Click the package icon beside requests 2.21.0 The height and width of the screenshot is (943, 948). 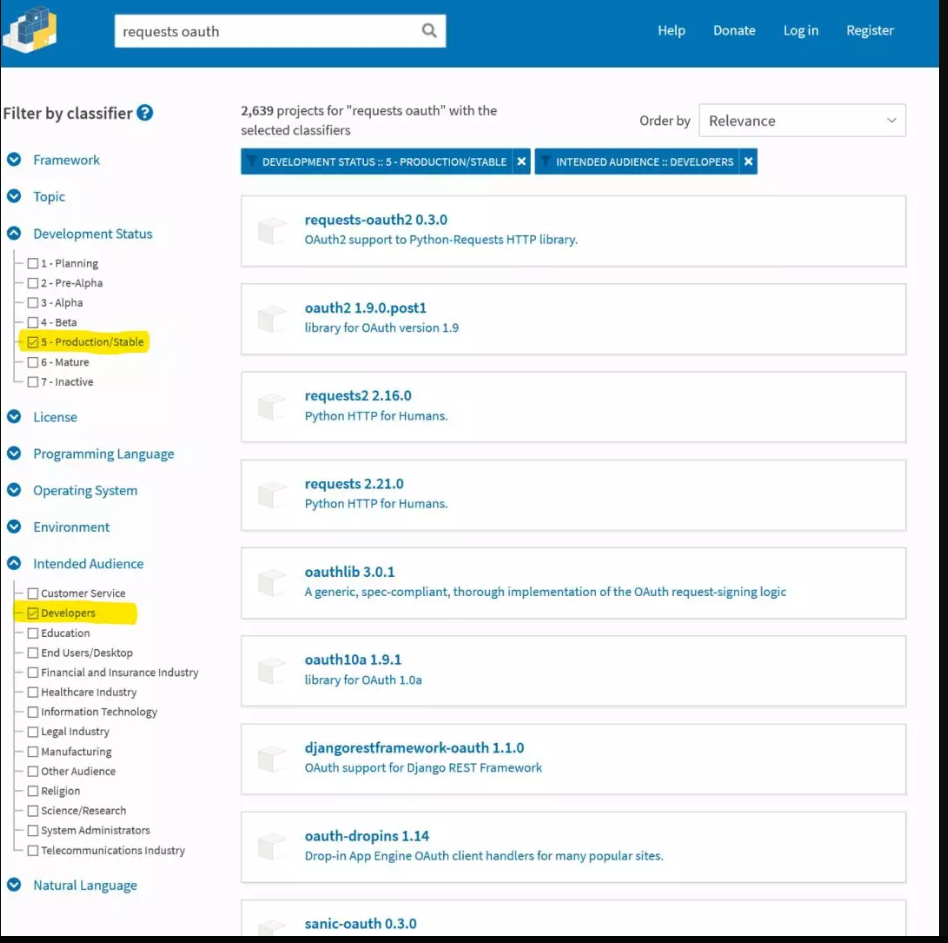pyautogui.click(x=272, y=495)
